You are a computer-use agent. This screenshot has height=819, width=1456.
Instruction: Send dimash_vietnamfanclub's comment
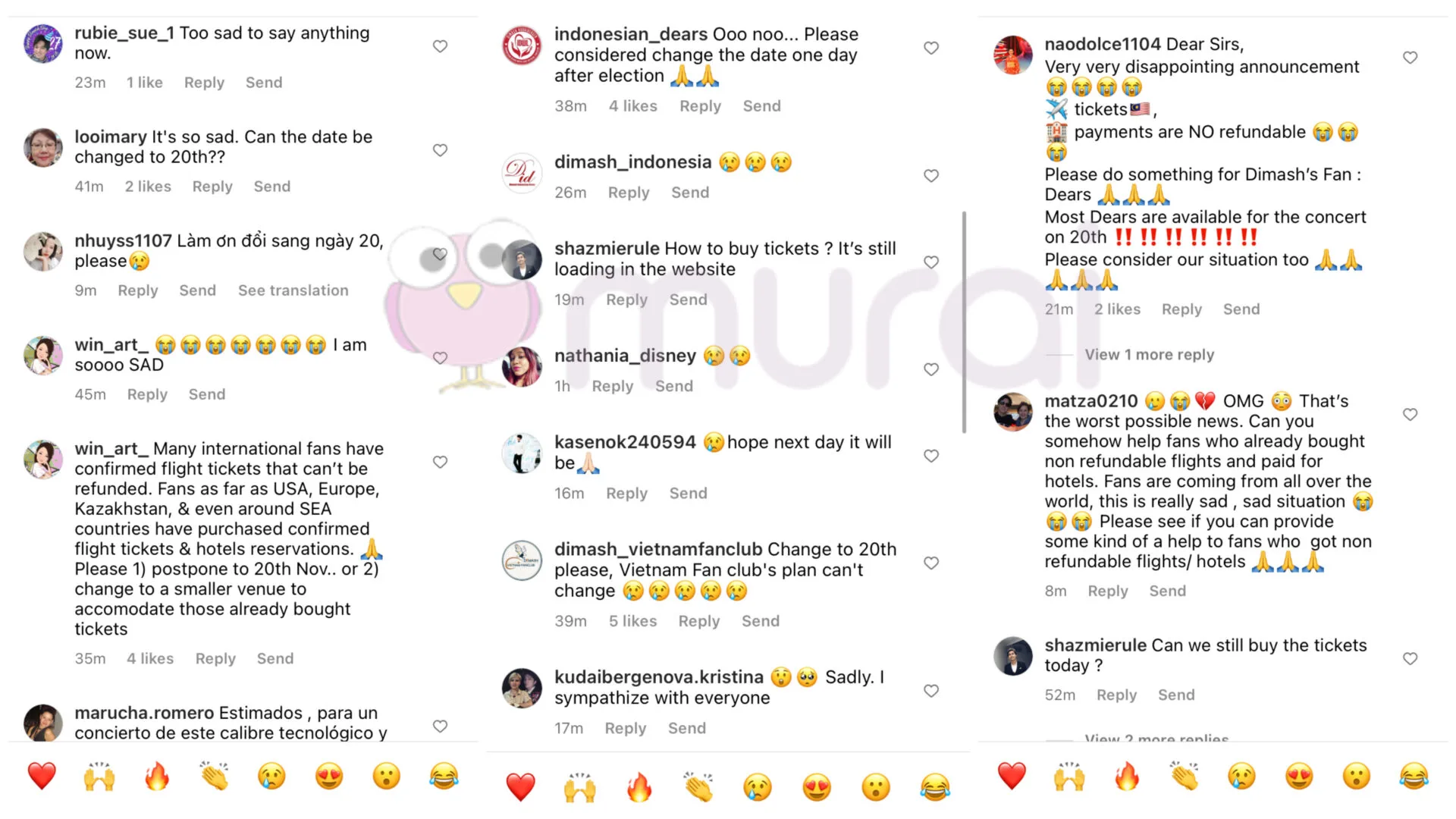pyautogui.click(x=761, y=621)
